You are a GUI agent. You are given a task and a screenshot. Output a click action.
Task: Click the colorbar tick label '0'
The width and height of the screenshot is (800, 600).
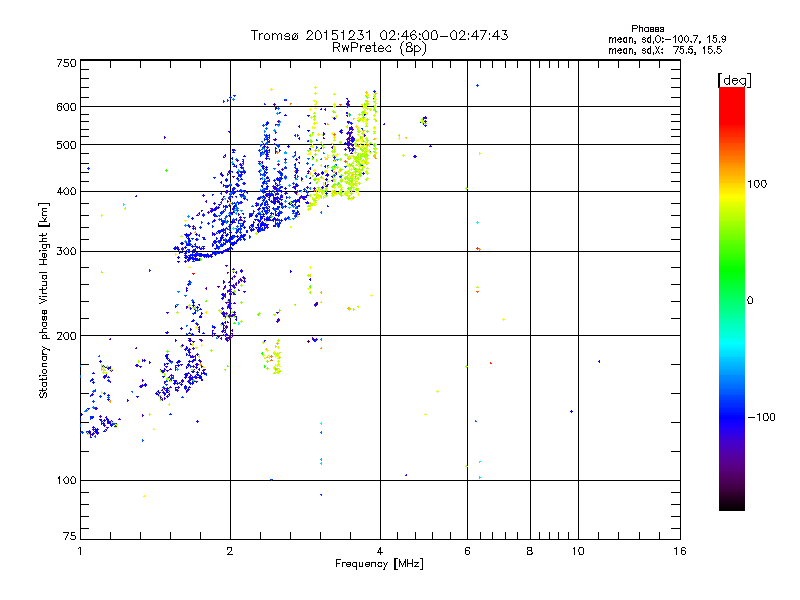[x=750, y=301]
